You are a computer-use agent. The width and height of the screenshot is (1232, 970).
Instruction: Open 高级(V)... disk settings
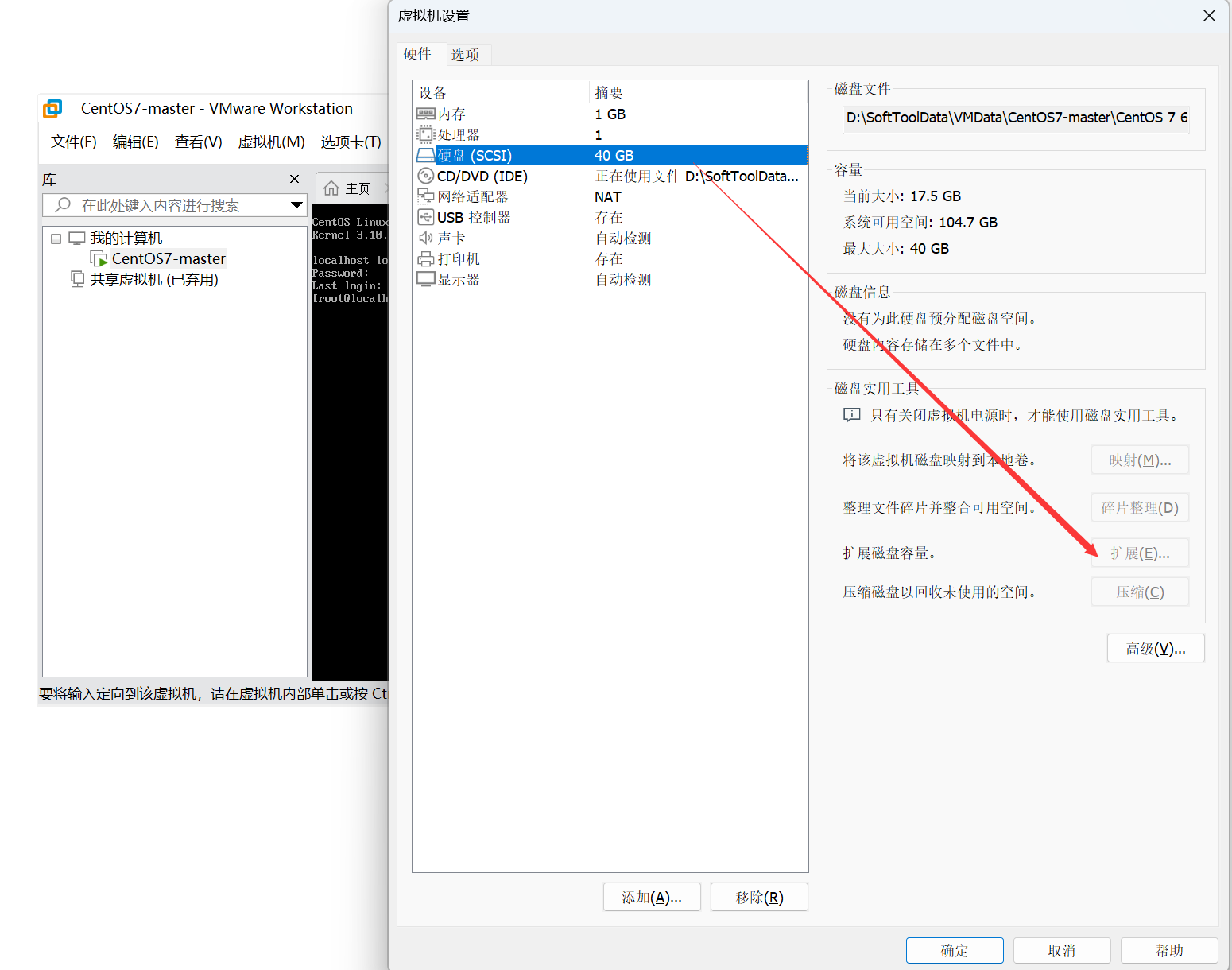point(1156,649)
